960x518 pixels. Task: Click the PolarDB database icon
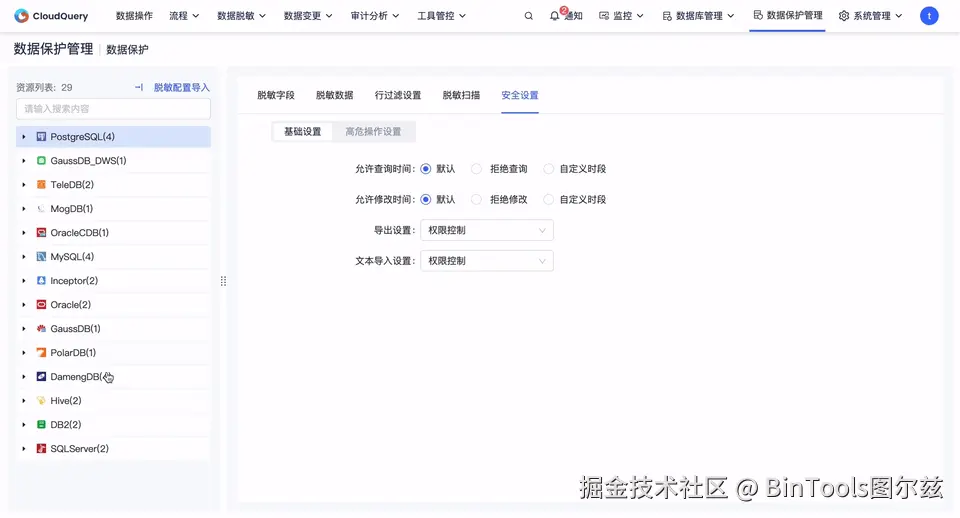pyautogui.click(x=41, y=353)
